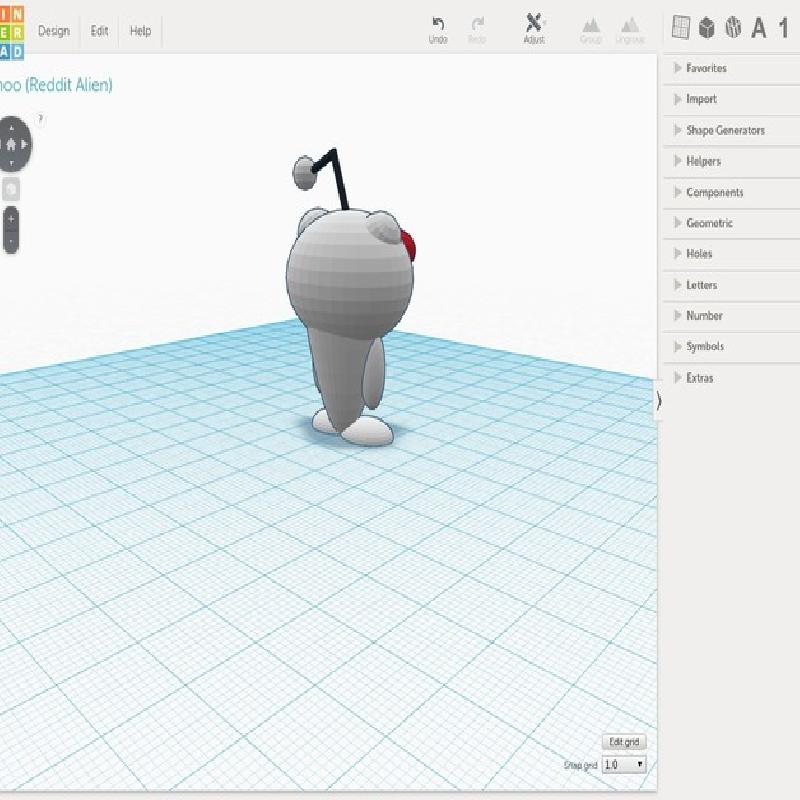This screenshot has width=800, height=800.
Task: Click the Redo button
Action: (477, 30)
